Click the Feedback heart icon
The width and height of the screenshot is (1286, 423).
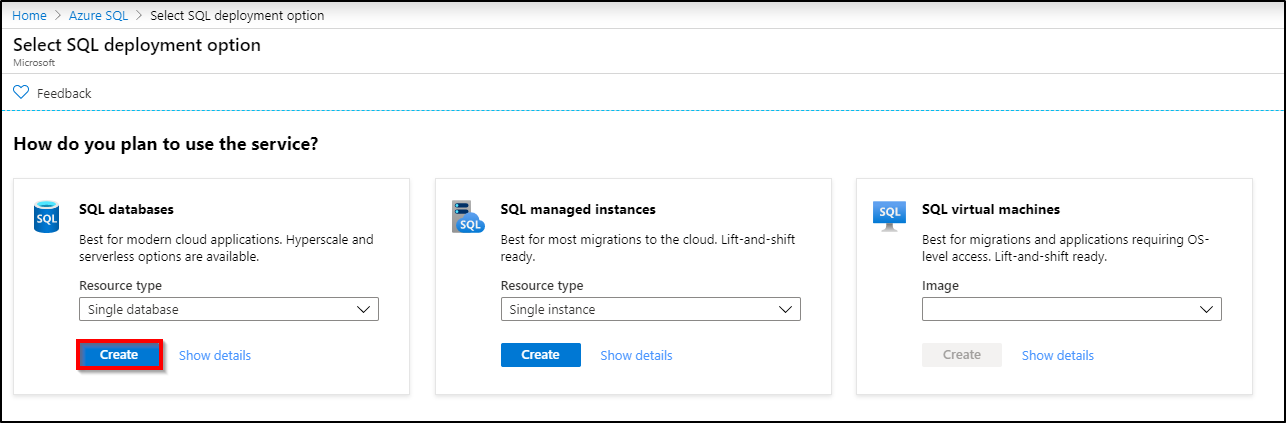coord(21,92)
